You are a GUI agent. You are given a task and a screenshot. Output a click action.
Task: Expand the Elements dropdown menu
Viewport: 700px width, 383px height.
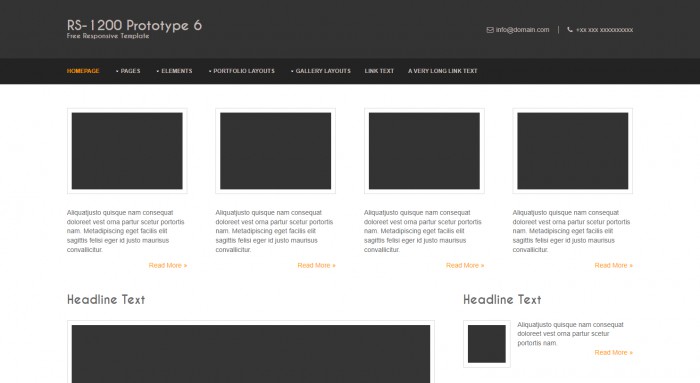[175, 71]
